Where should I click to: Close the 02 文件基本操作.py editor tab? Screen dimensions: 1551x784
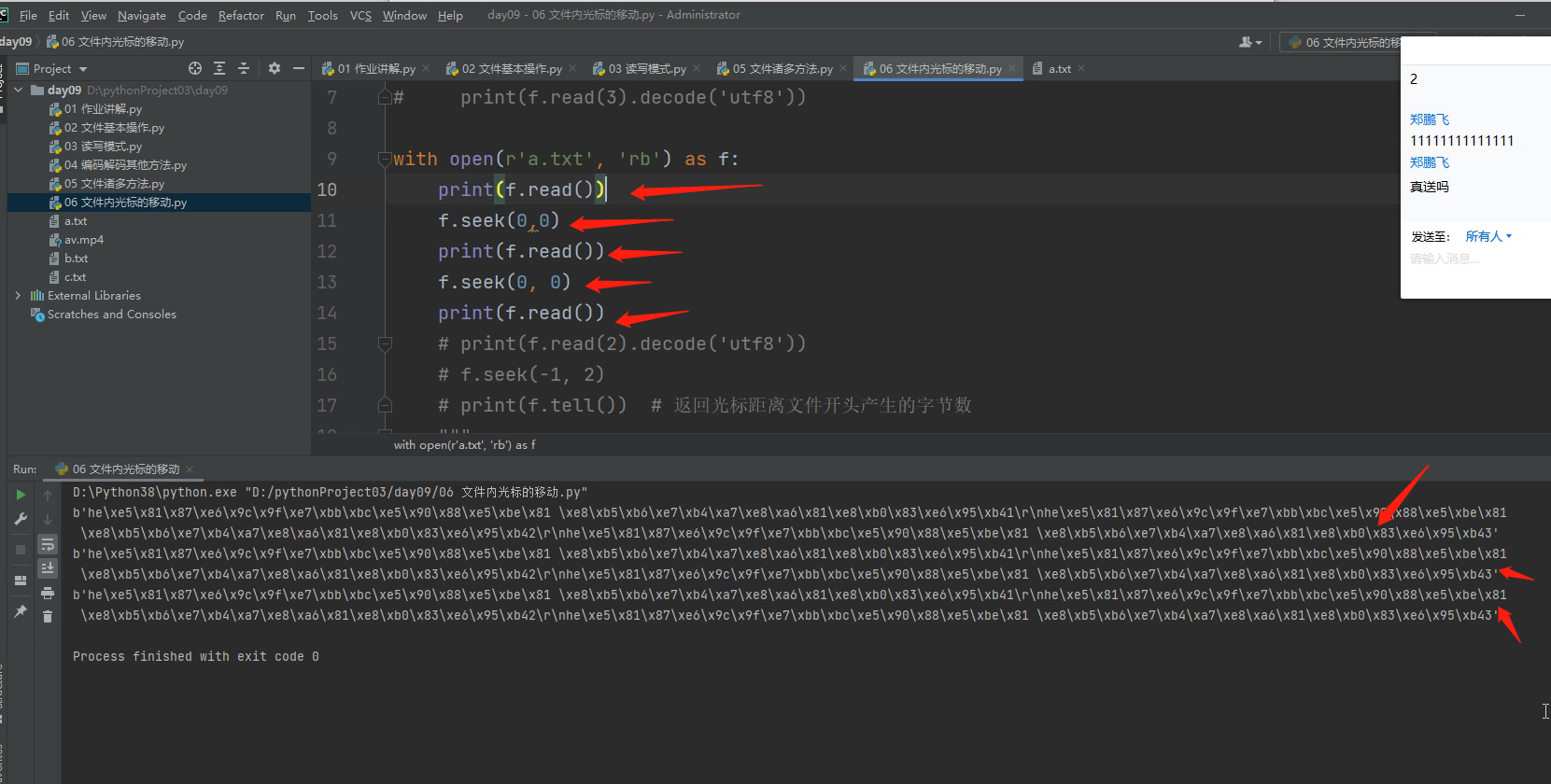pyautogui.click(x=572, y=68)
